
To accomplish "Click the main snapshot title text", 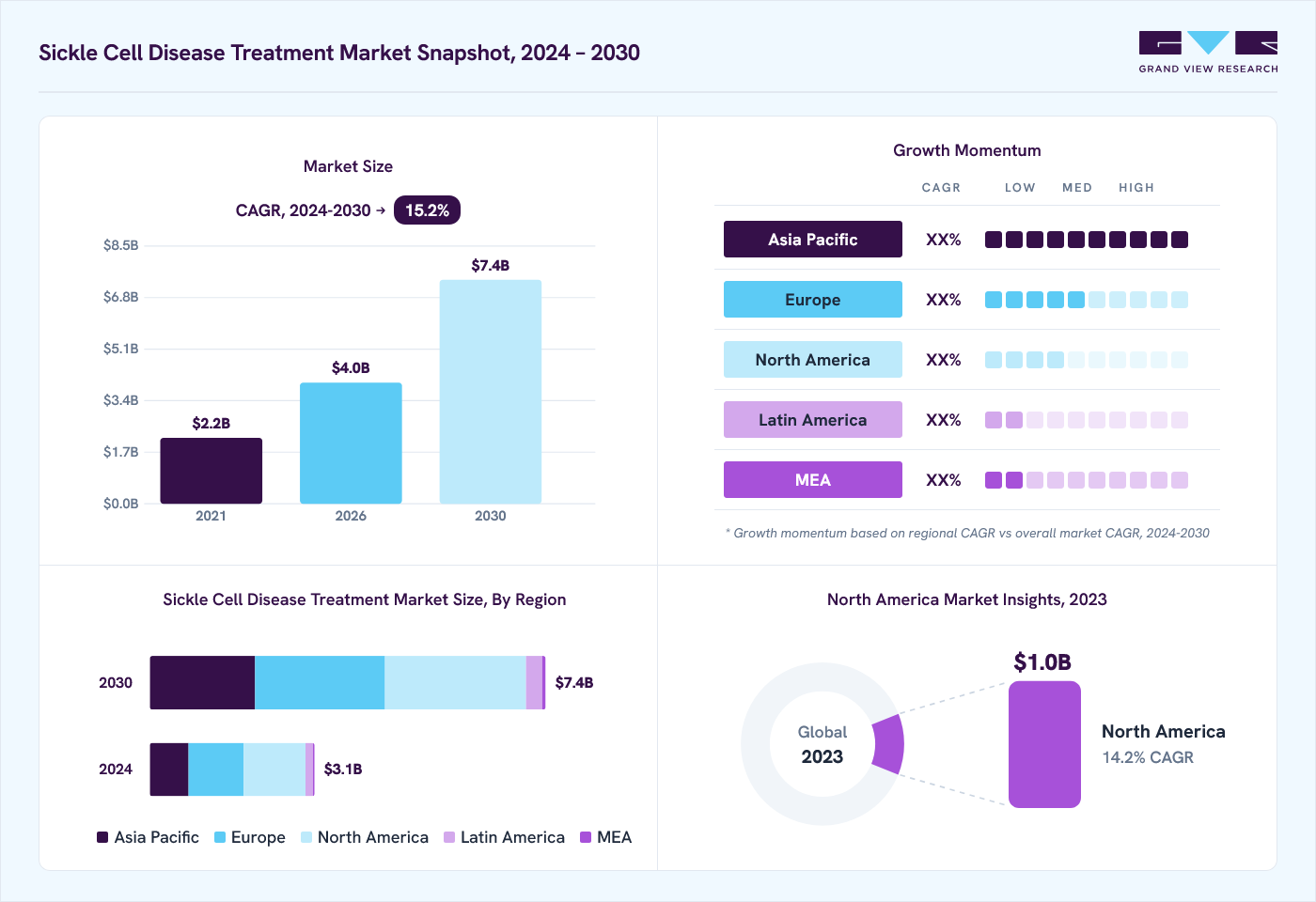I will [339, 53].
